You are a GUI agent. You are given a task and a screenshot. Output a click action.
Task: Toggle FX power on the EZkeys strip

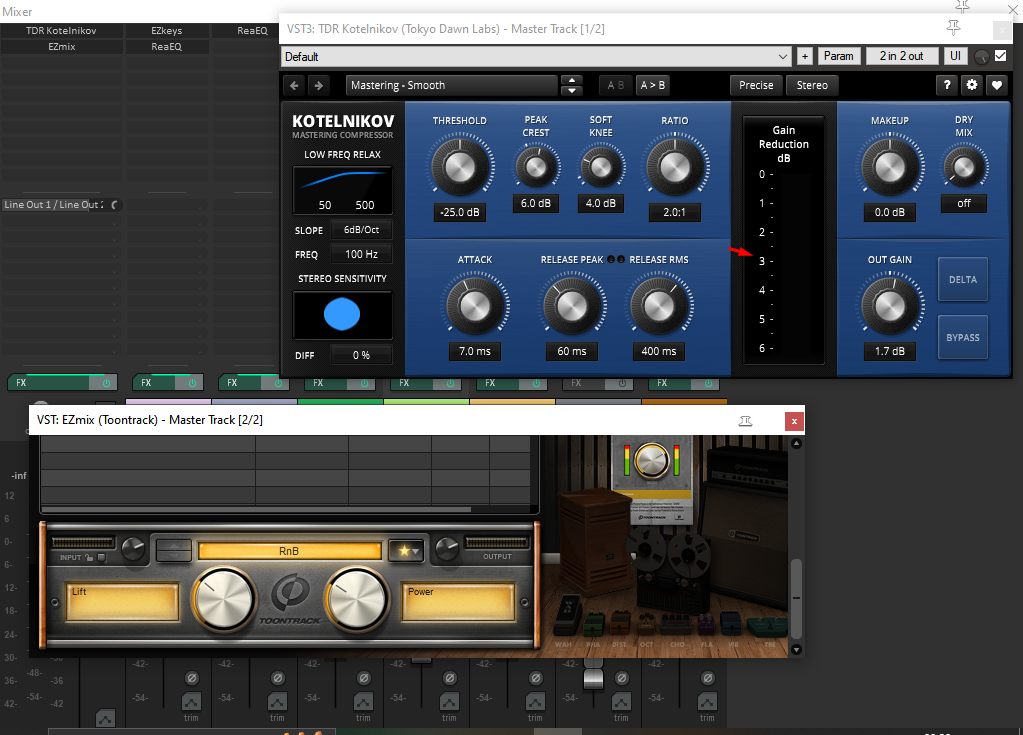[x=192, y=383]
